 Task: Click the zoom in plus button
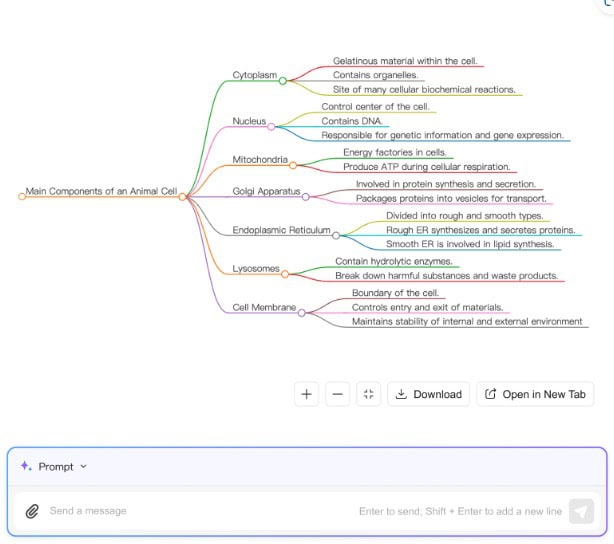click(x=306, y=394)
